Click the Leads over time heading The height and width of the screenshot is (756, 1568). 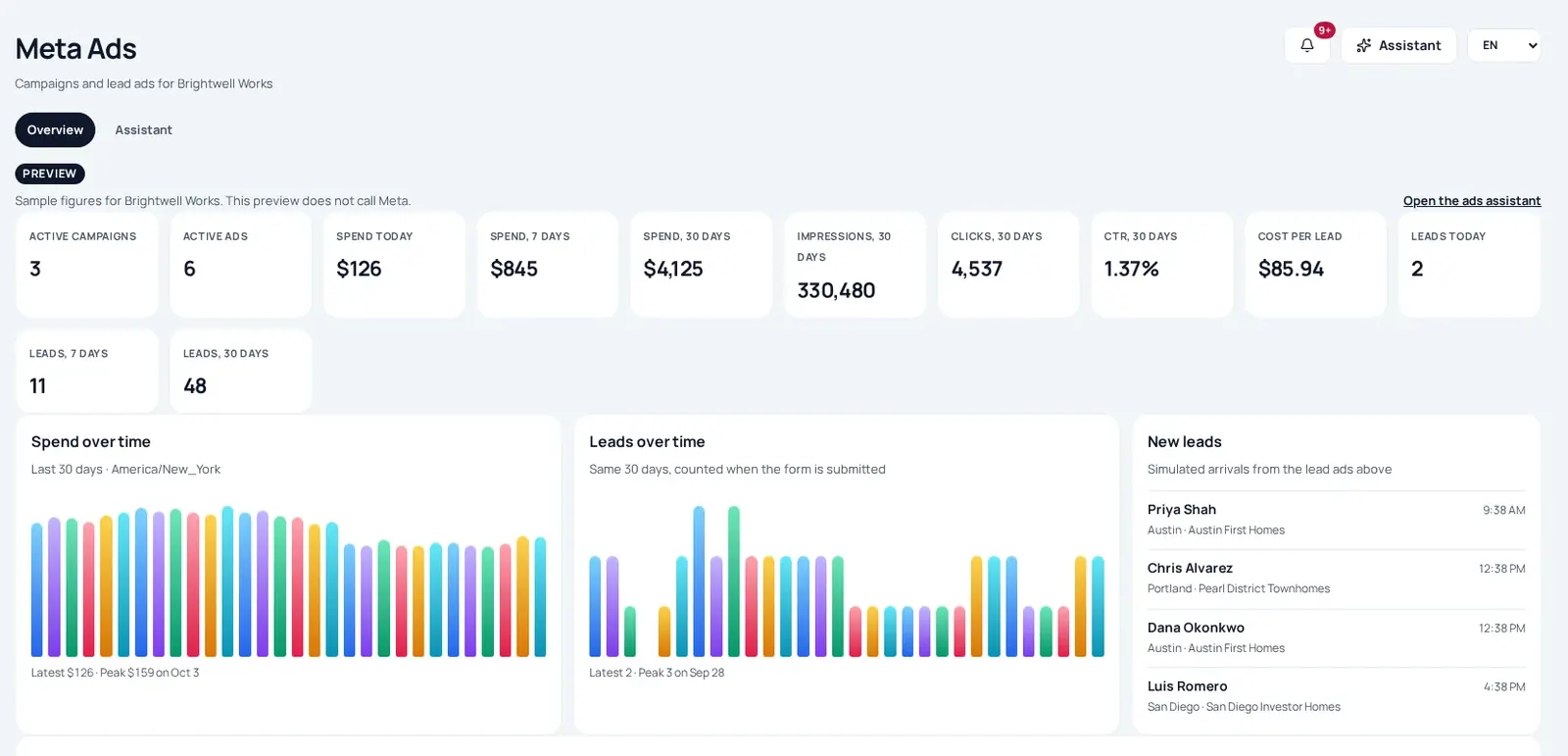pyautogui.click(x=647, y=442)
